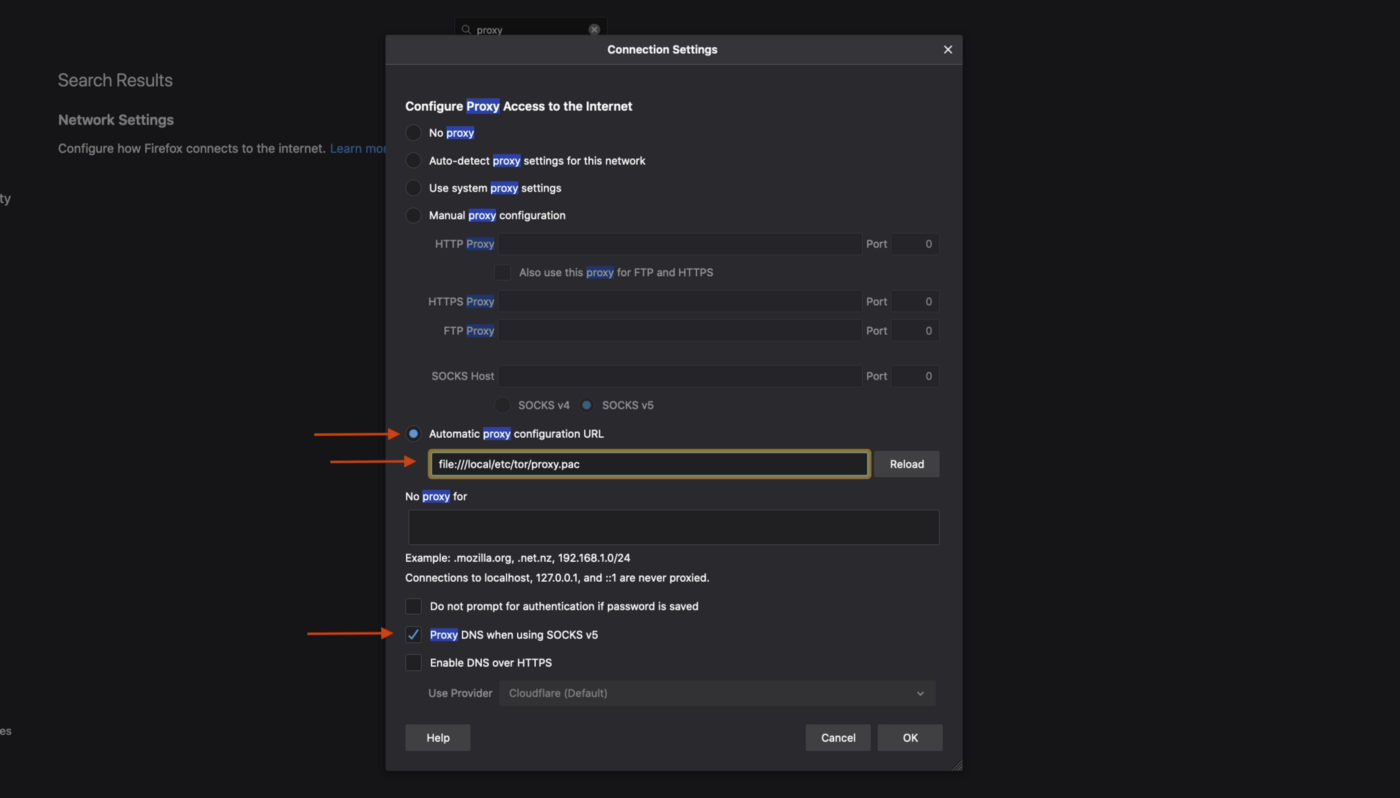Uncheck Proxy DNS when using SOCKS v5
This screenshot has height=798, width=1400.
413,635
